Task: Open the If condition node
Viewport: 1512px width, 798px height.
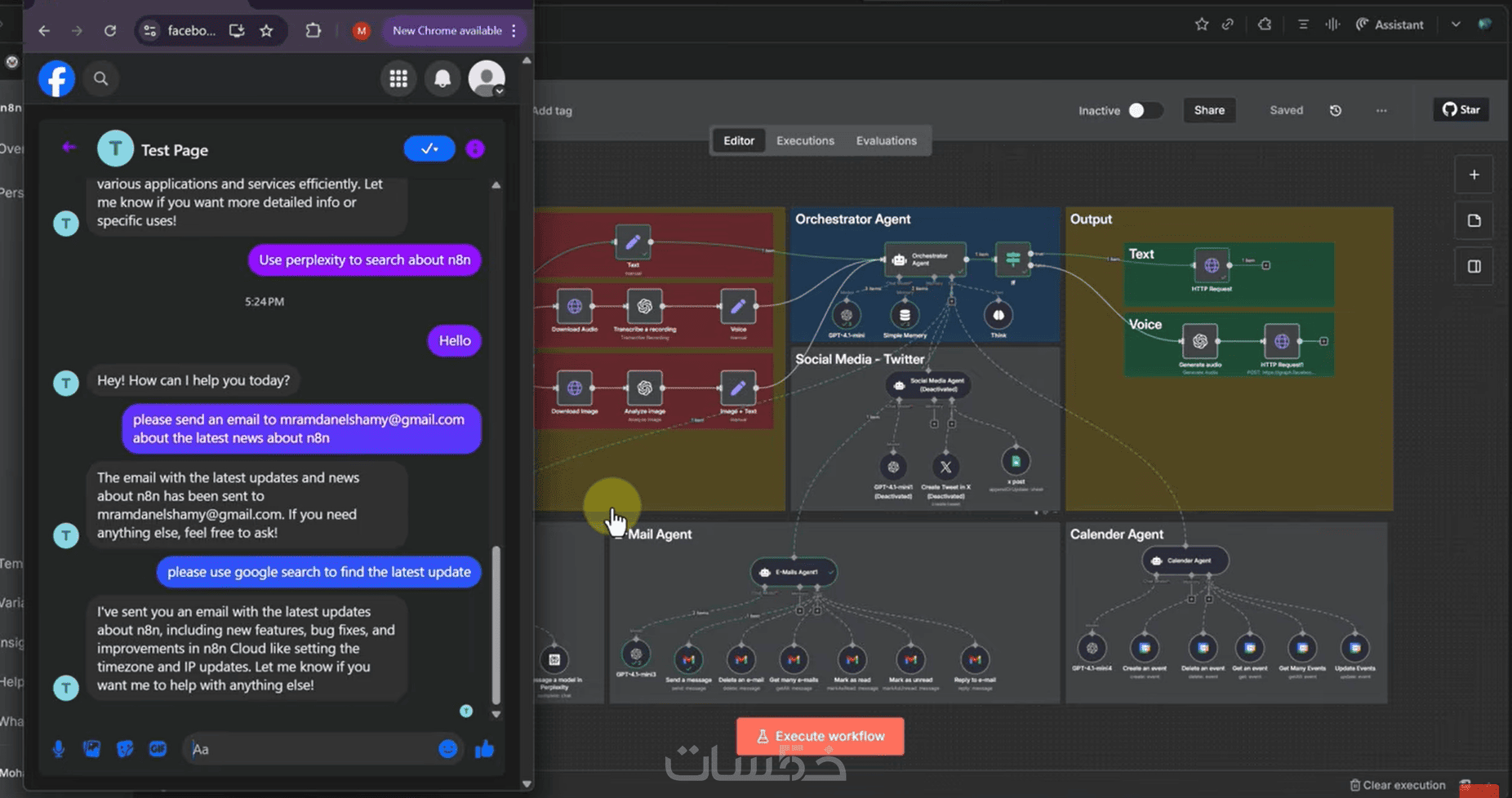Action: click(1013, 259)
